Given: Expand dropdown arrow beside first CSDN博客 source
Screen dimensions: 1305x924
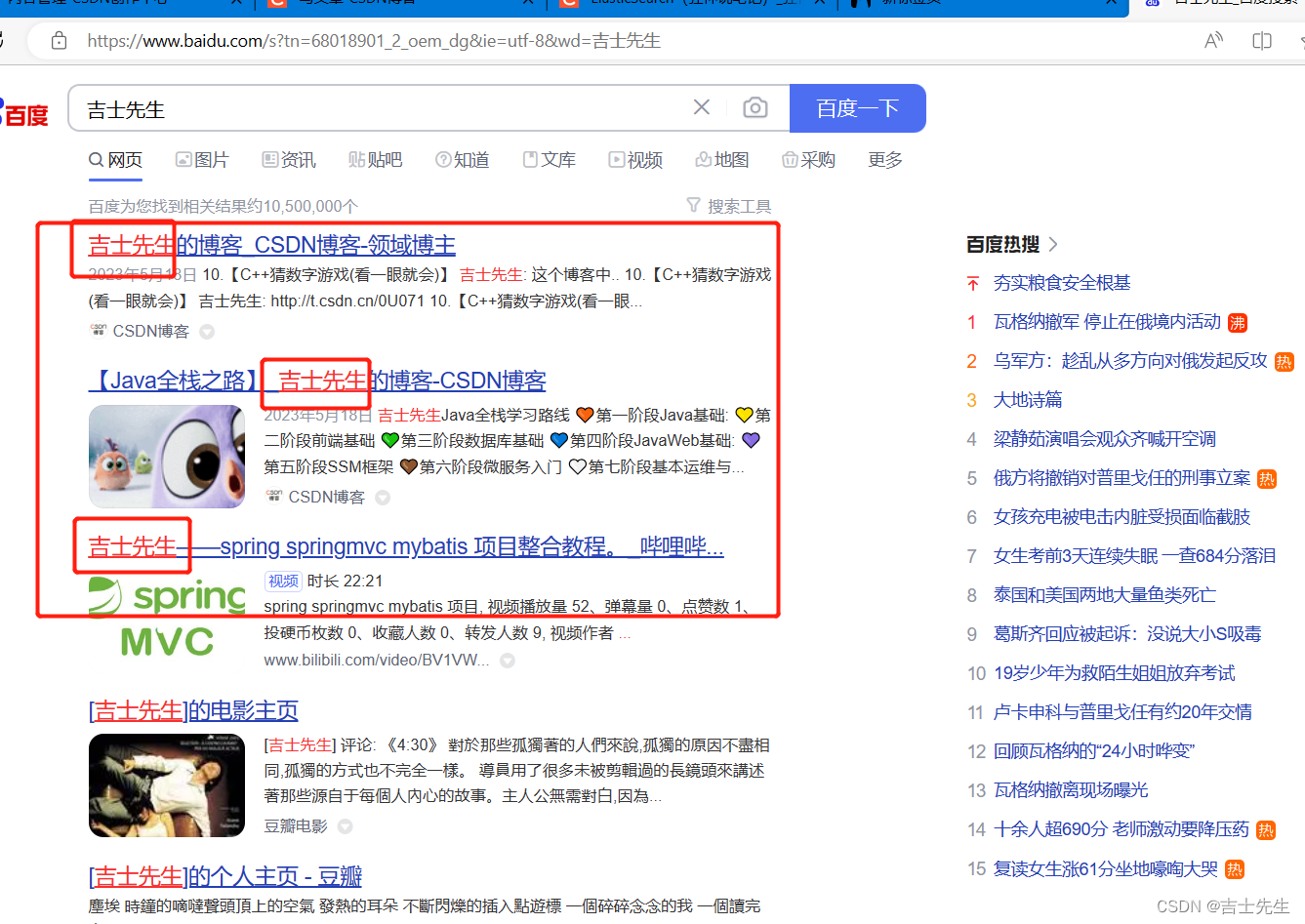Looking at the screenshot, I should (x=207, y=332).
